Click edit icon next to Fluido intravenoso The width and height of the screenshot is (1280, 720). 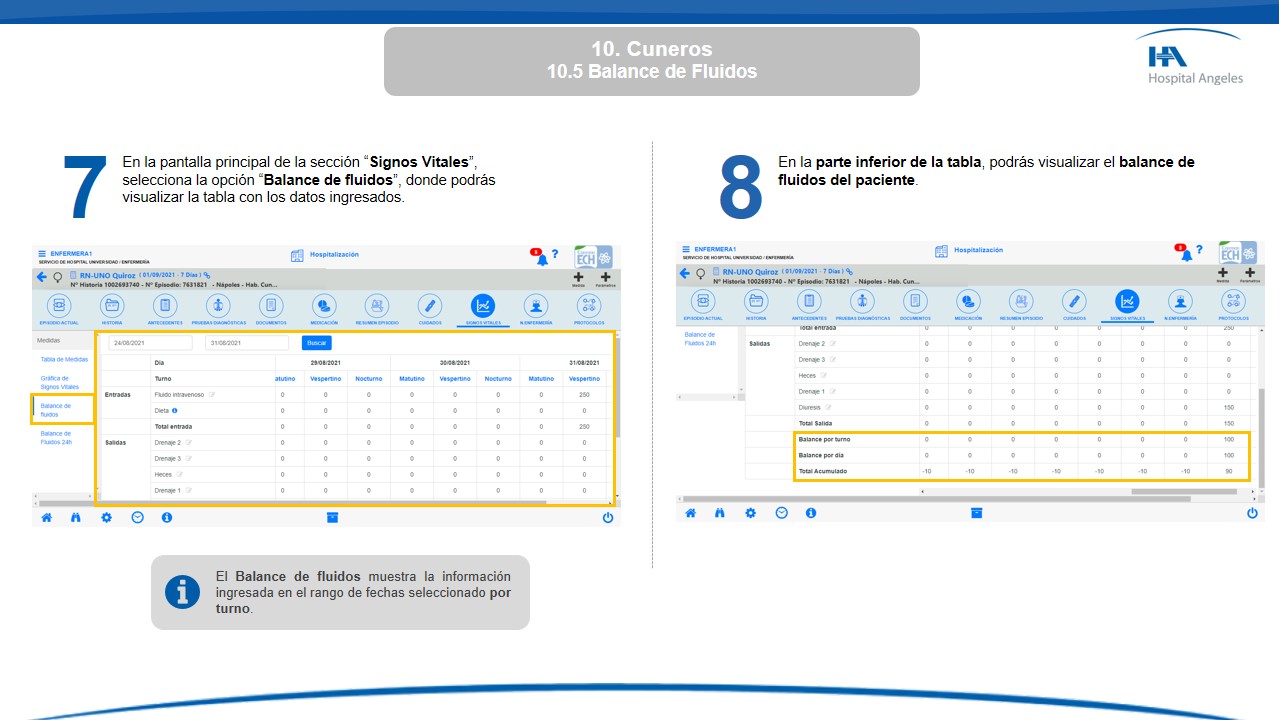pyautogui.click(x=211, y=395)
